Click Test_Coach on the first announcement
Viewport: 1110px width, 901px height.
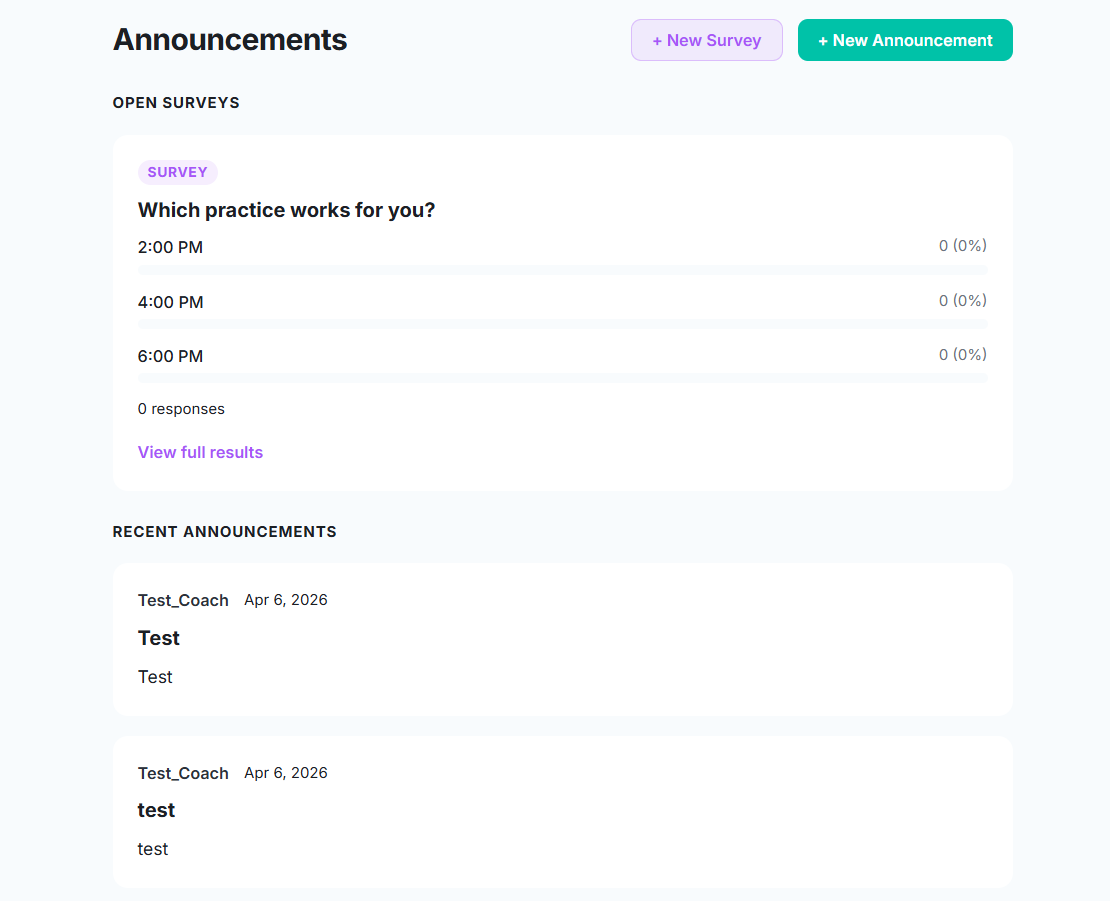tap(183, 600)
